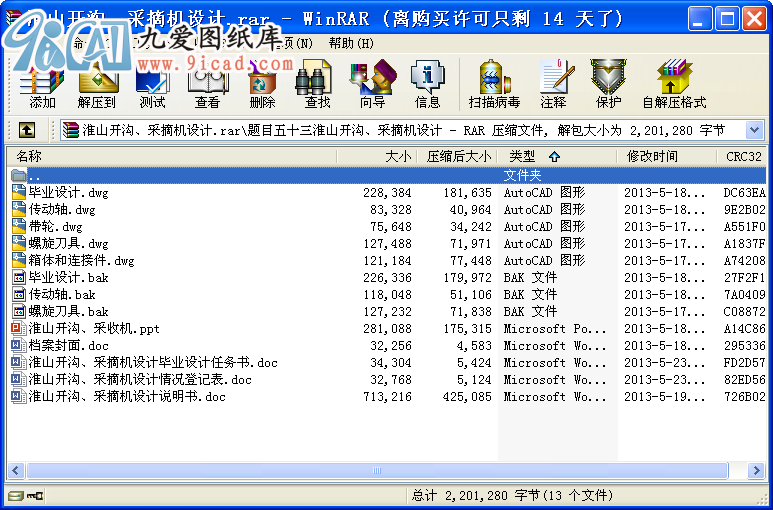This screenshot has height=510, width=773.
Task: Click the RAR archive icon in address bar
Action: click(71, 130)
